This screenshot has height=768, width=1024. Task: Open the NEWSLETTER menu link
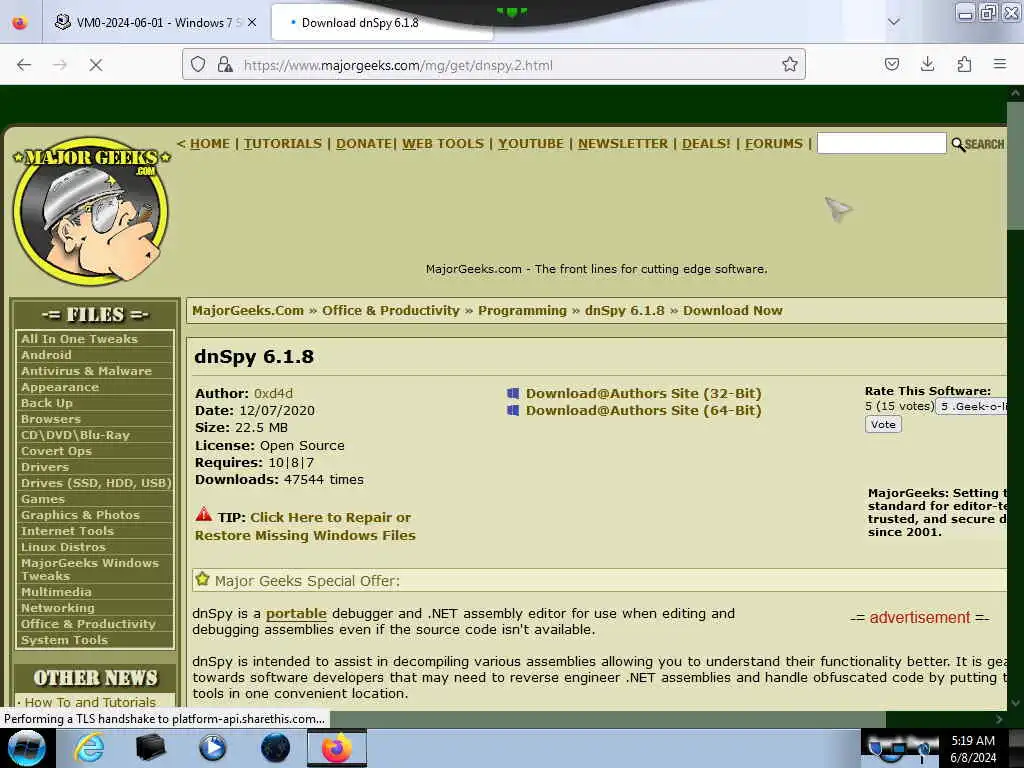click(x=623, y=144)
